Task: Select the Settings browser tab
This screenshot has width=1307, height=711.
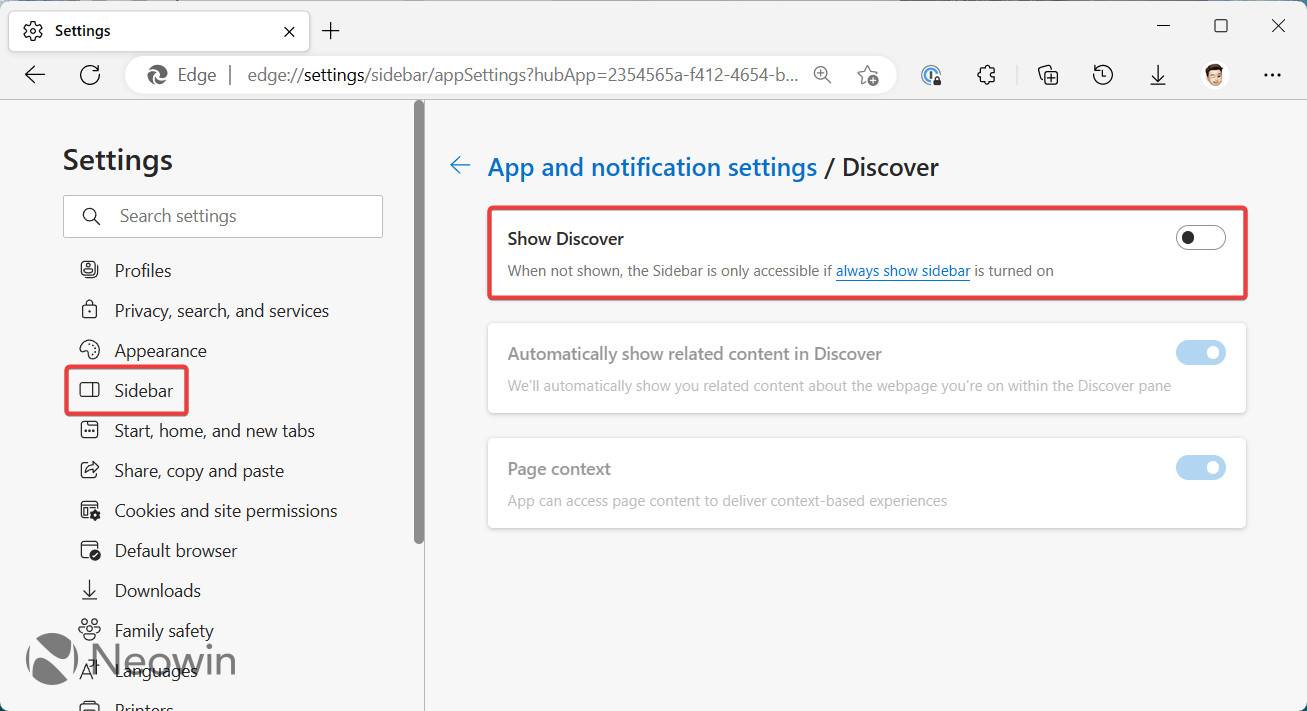Action: 140,30
